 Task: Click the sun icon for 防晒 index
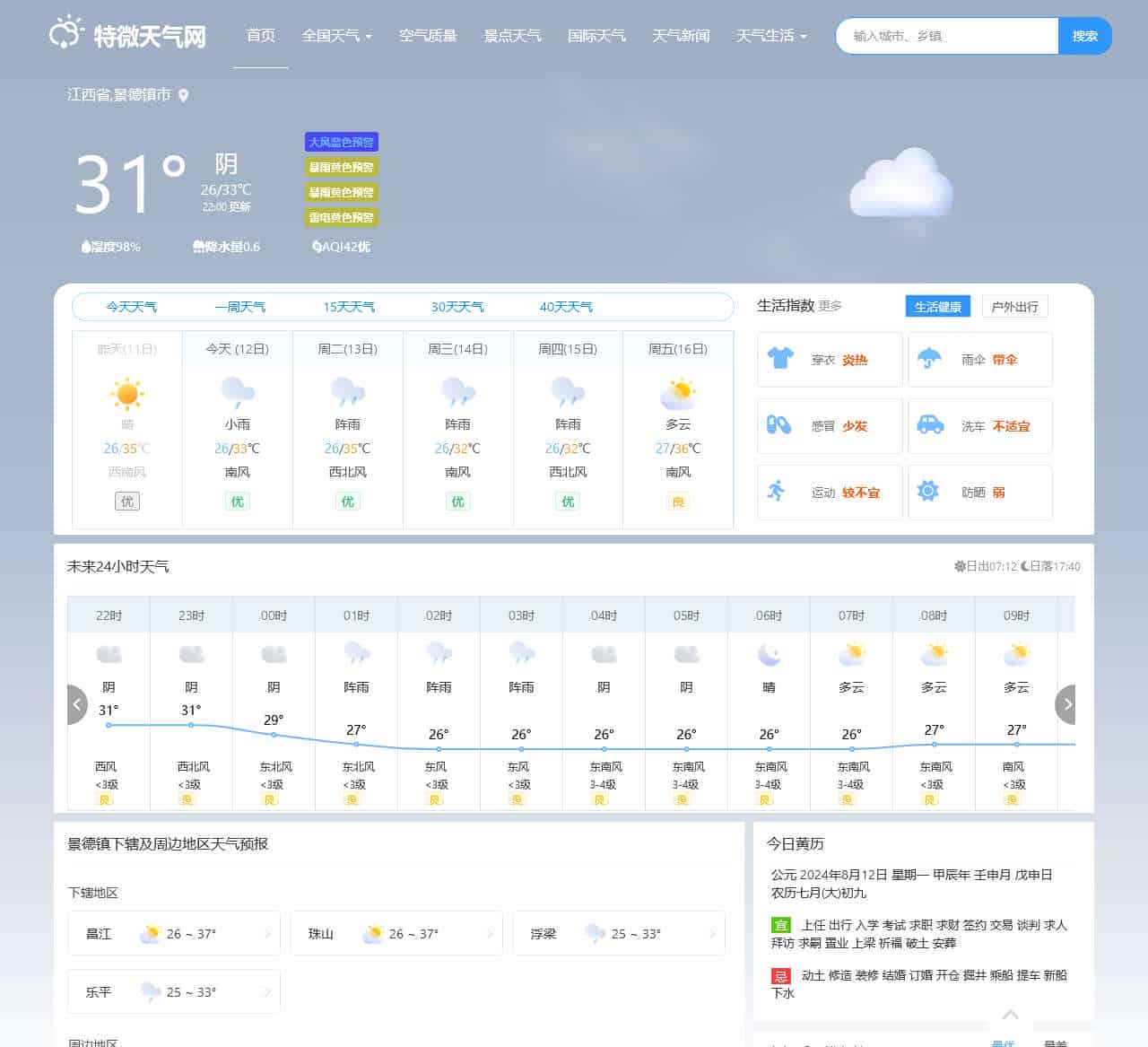pos(928,491)
